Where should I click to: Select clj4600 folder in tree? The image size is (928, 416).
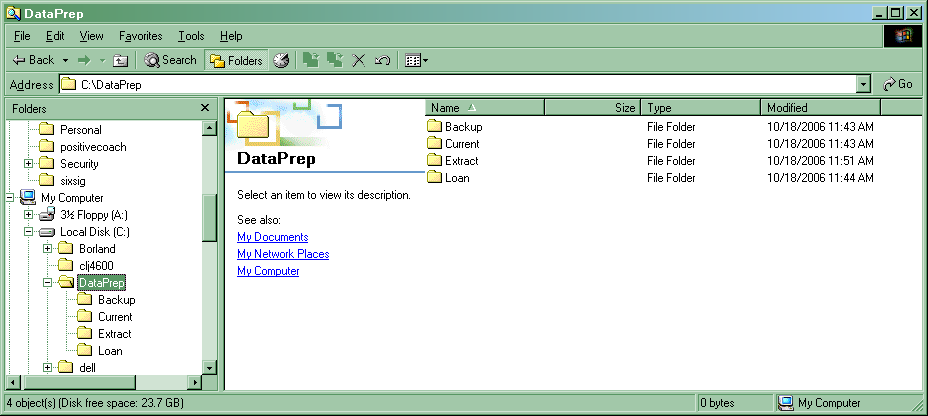coord(96,266)
